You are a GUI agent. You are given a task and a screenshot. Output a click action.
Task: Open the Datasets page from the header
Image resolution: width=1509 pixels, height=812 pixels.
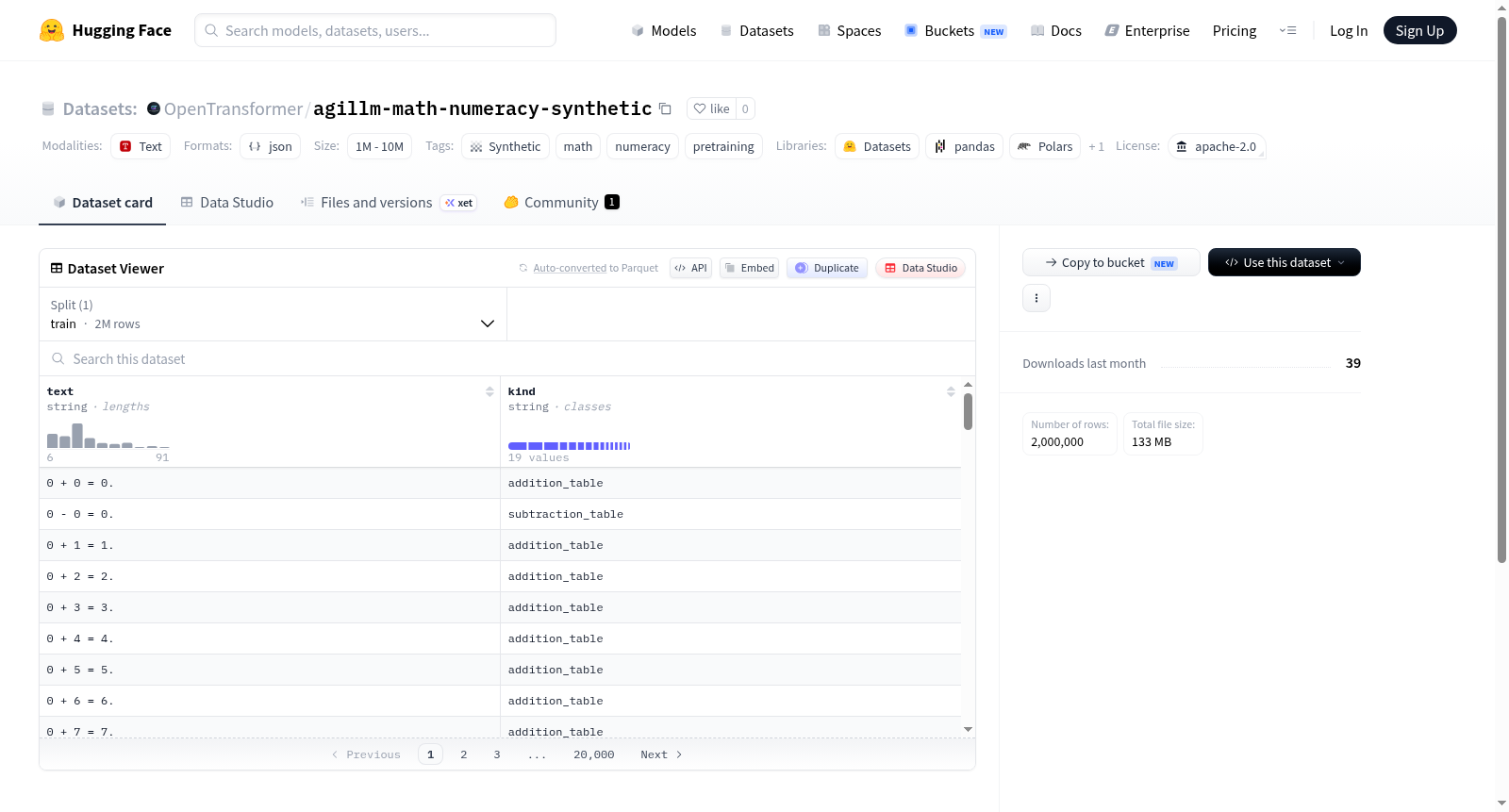tap(757, 30)
